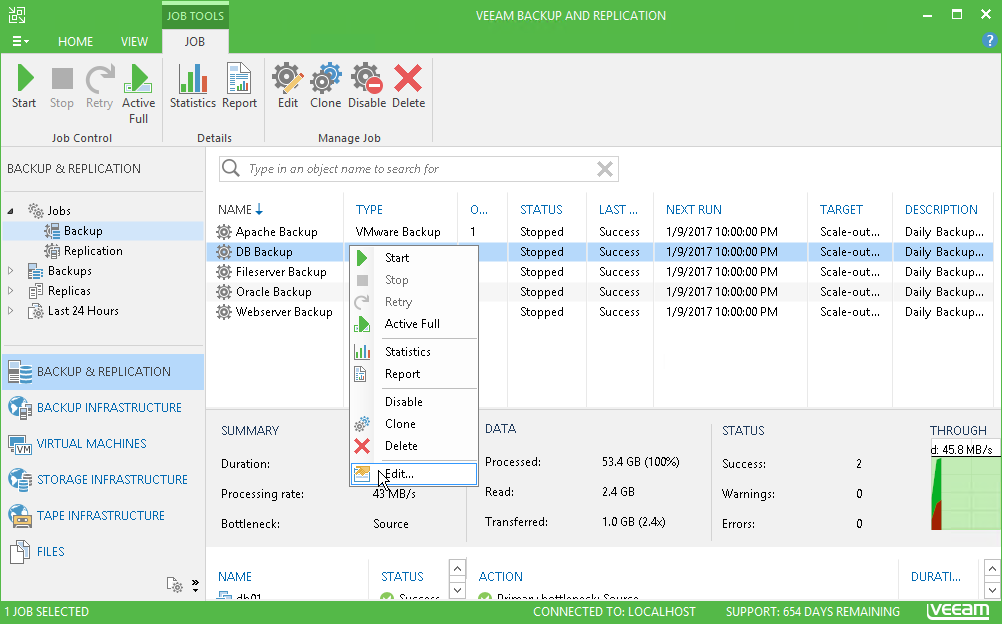Sort by DESCRIPTION column header
The image size is (1002, 624).
941,210
